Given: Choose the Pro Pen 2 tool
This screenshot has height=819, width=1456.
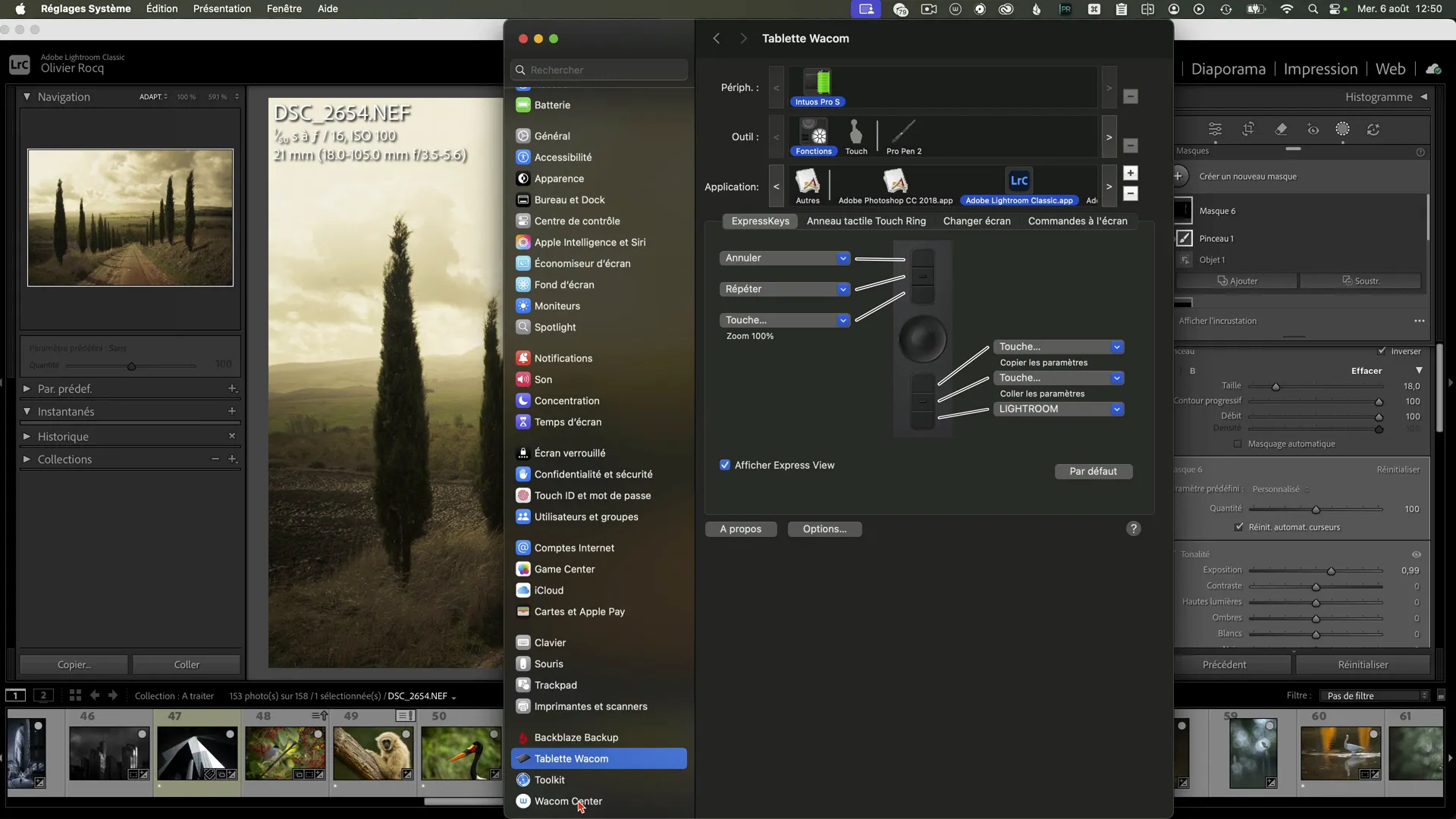Looking at the screenshot, I should (904, 137).
